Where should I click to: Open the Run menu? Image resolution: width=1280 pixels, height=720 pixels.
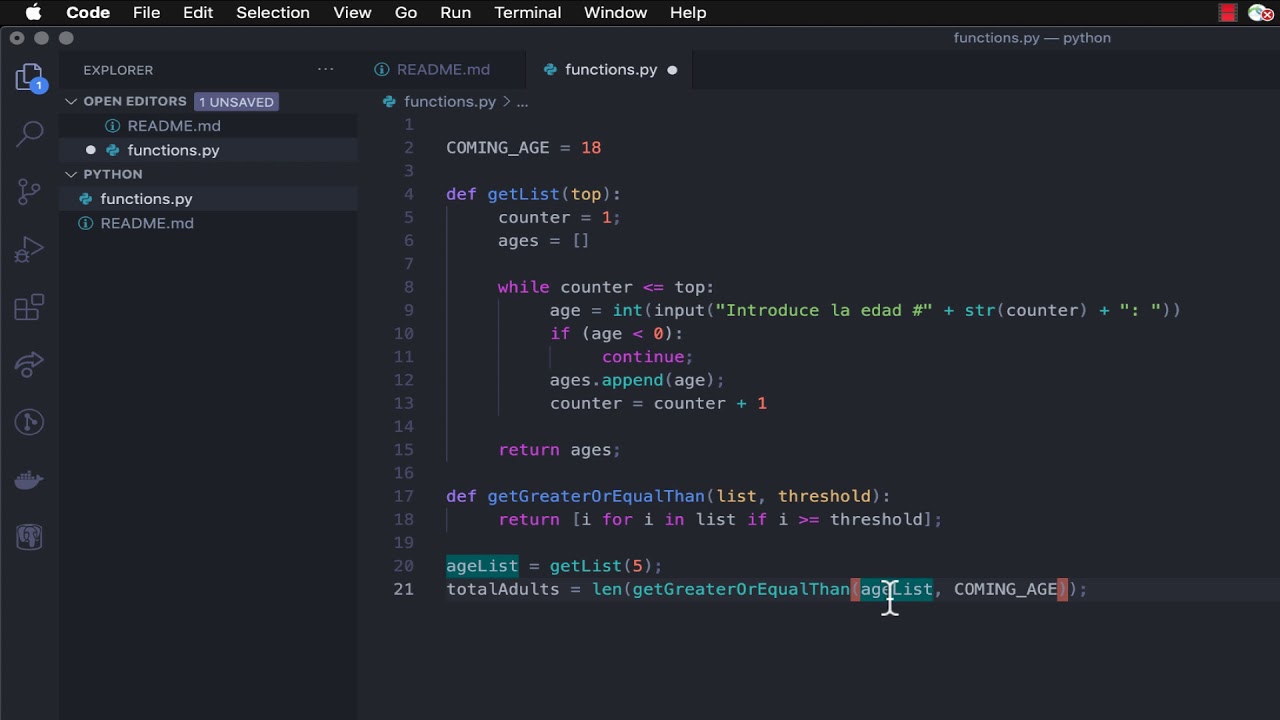click(x=455, y=12)
